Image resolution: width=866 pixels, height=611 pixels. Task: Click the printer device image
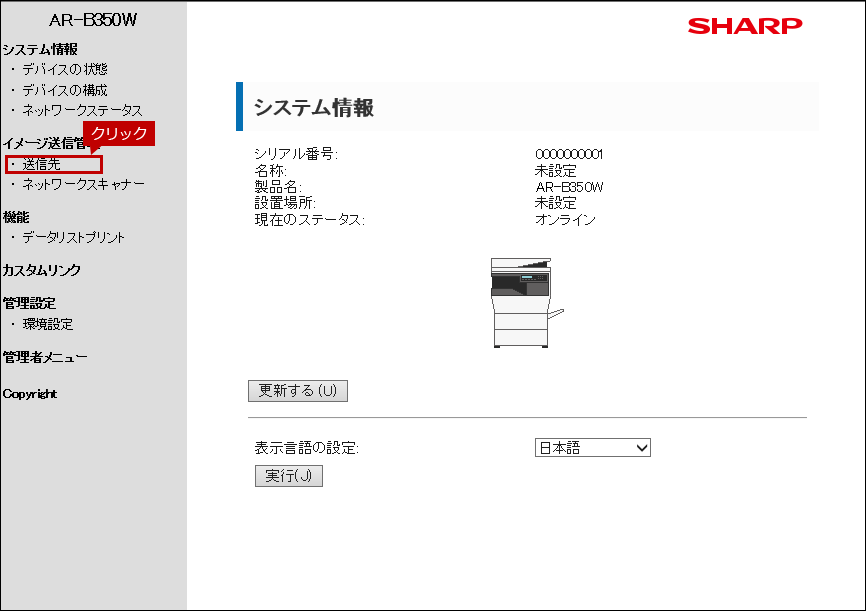click(x=526, y=303)
